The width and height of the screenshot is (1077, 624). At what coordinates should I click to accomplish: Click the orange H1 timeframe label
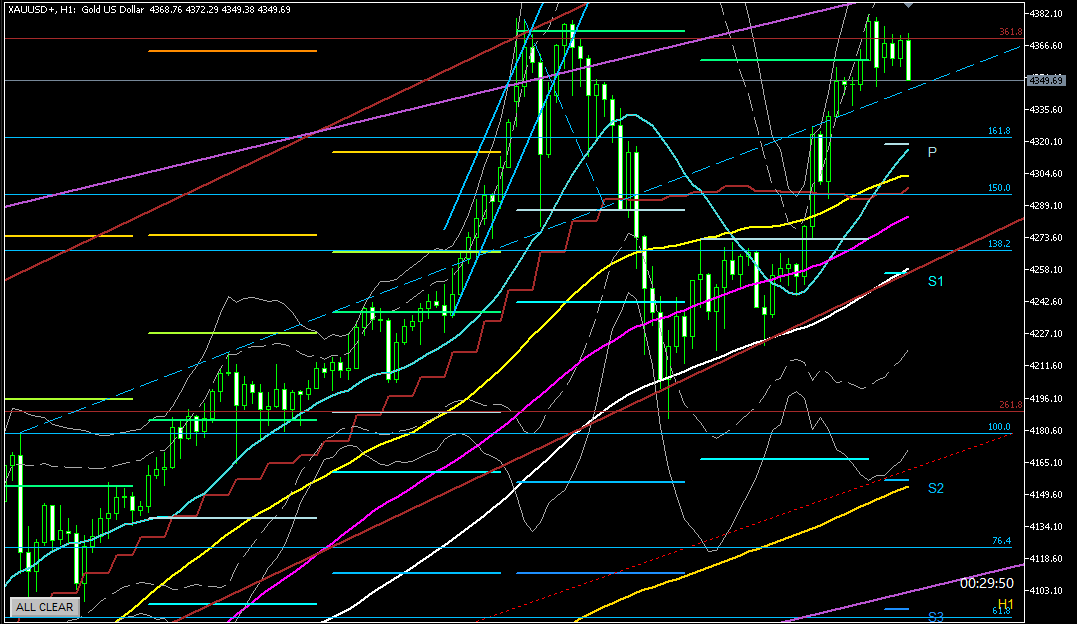click(1005, 604)
